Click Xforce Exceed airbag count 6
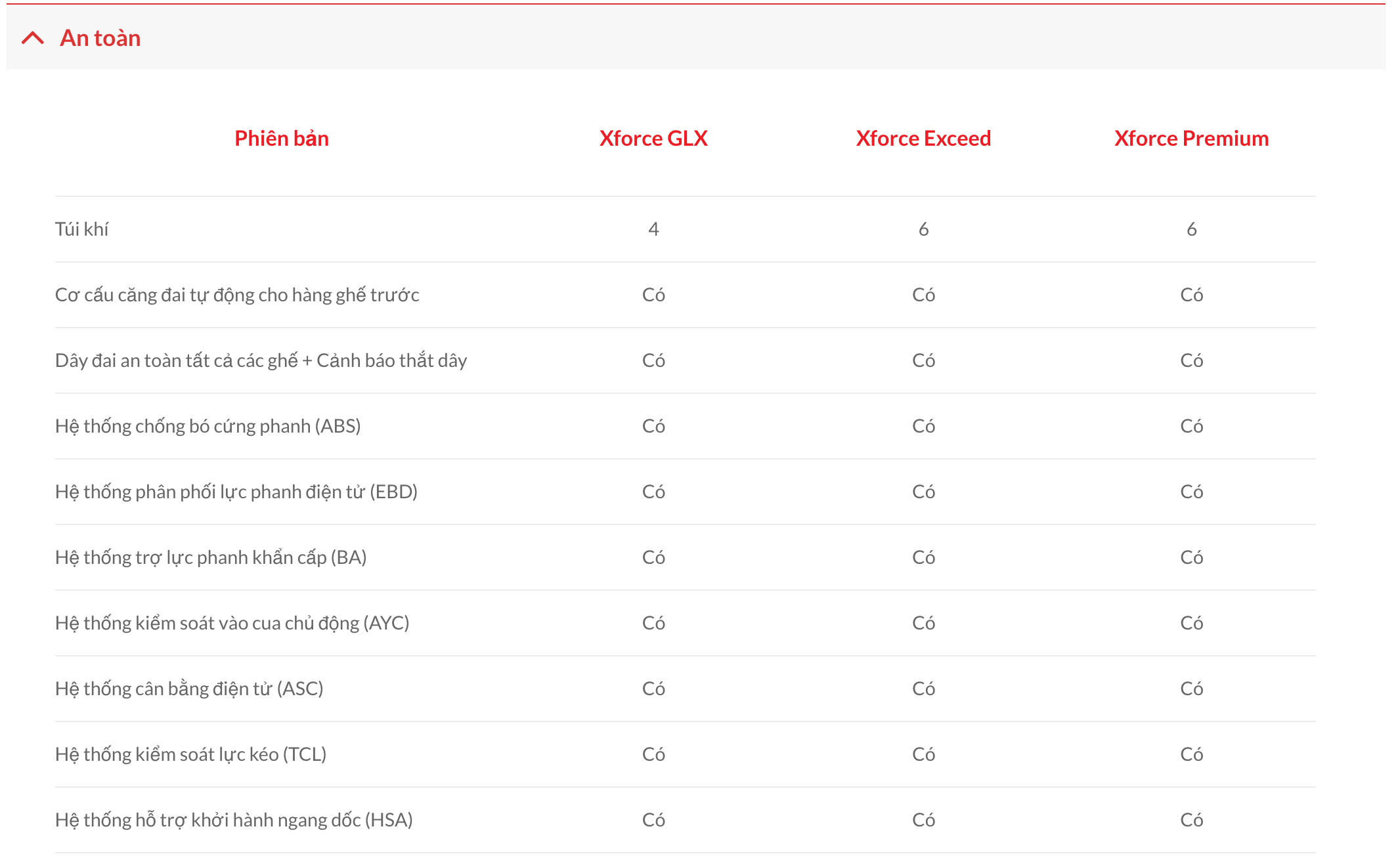 pos(923,229)
